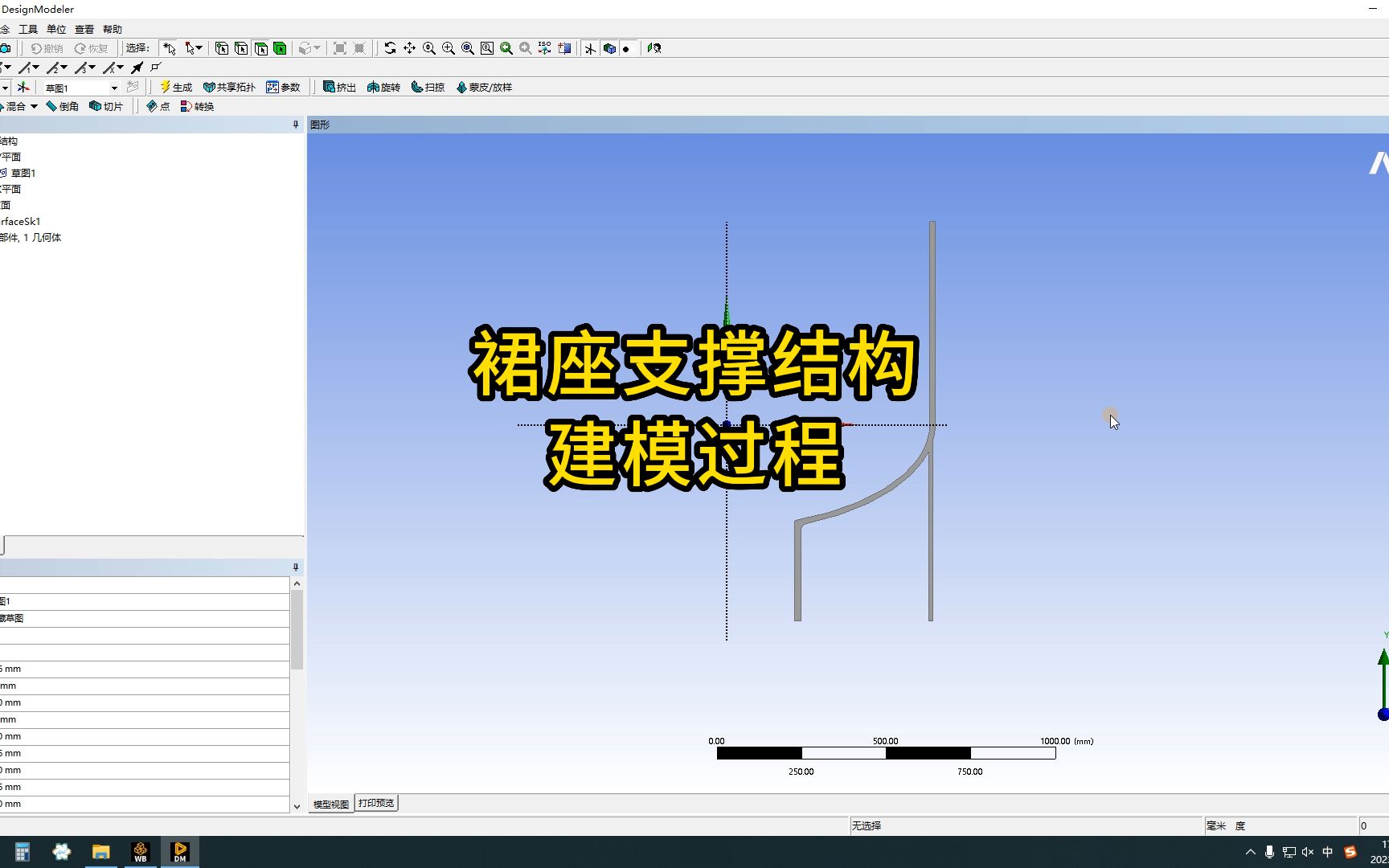
Task: Toggle display points icon
Action: (627, 48)
